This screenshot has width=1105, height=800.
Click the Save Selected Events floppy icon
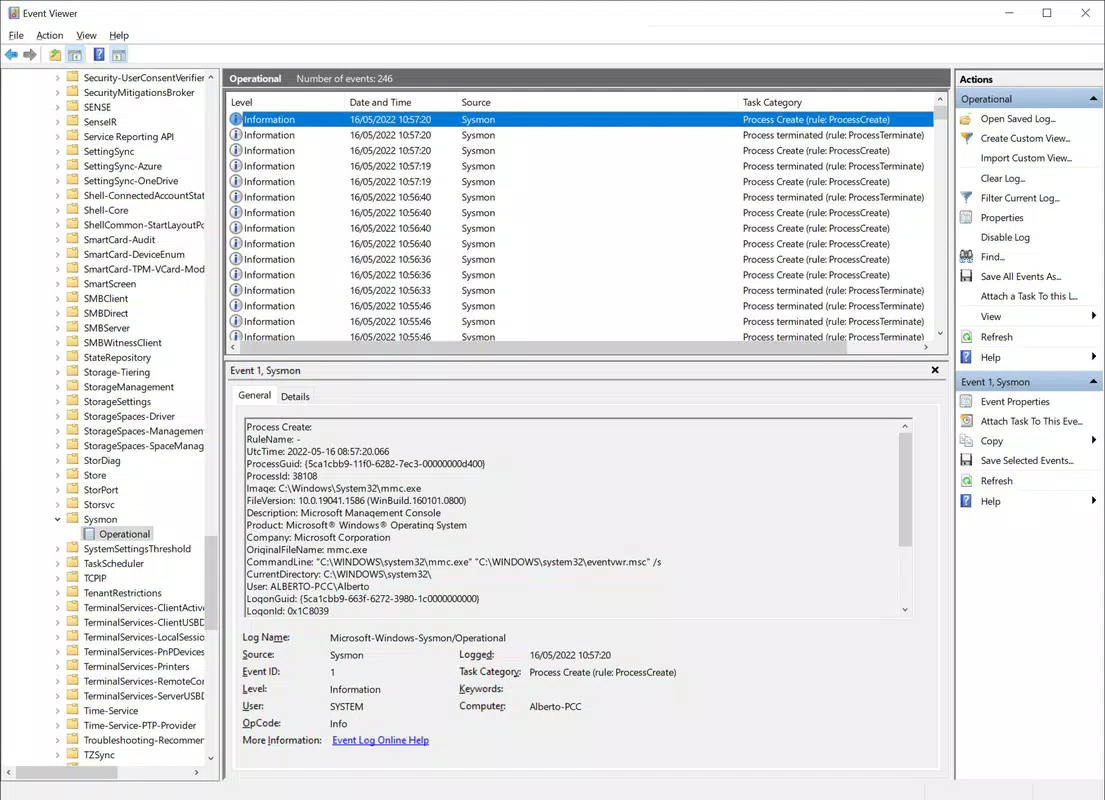966,460
